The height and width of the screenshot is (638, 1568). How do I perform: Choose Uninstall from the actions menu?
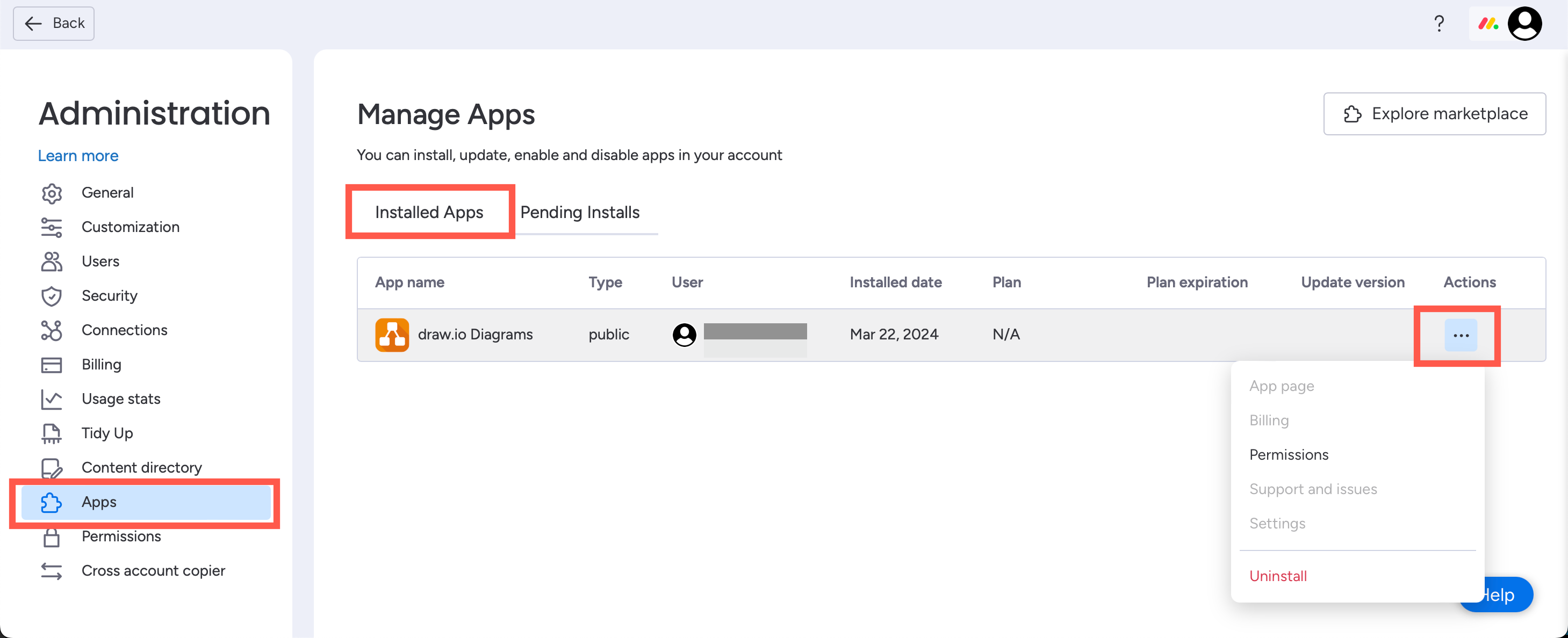[x=1278, y=576]
